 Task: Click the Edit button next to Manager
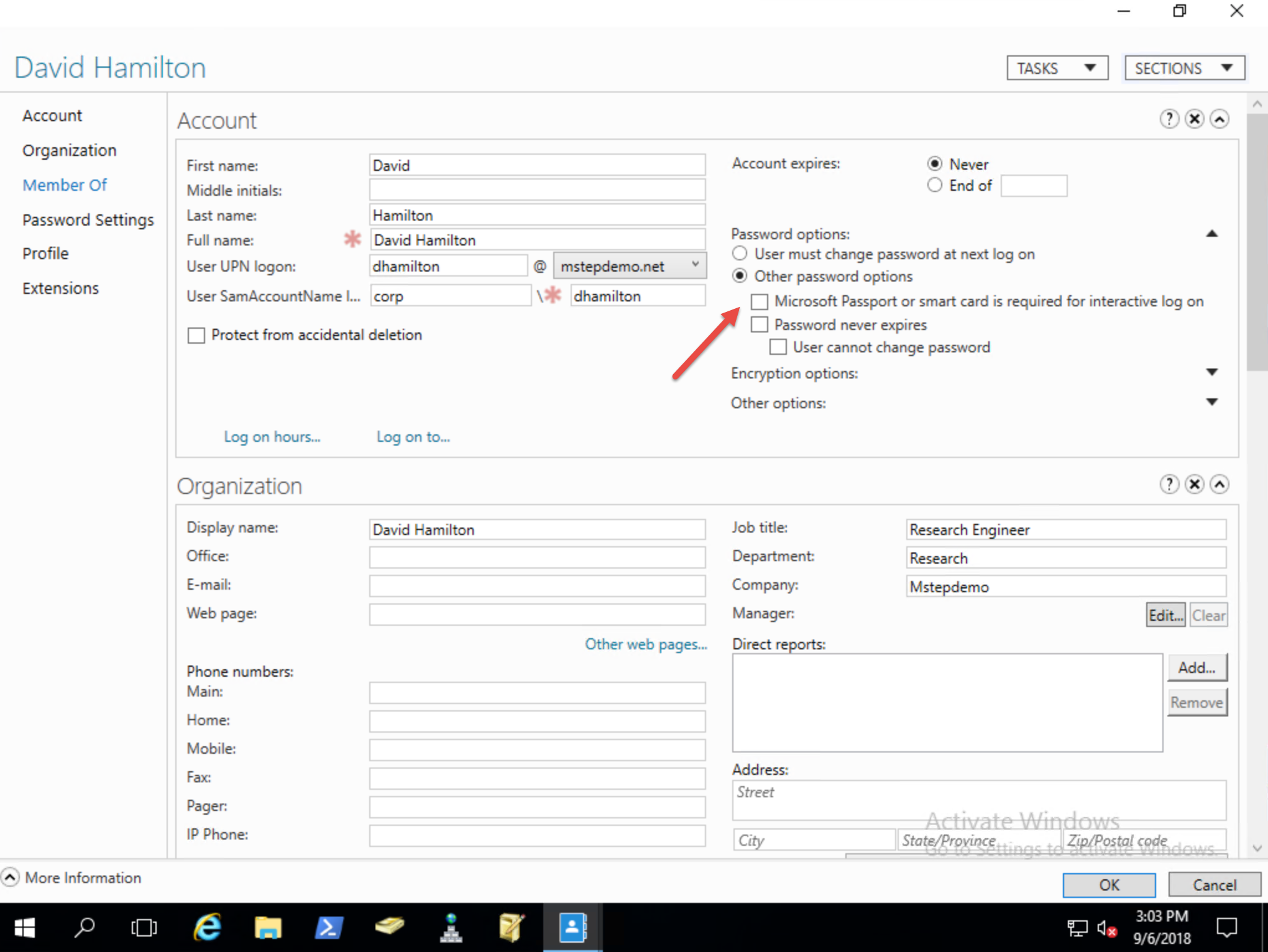(x=1165, y=615)
